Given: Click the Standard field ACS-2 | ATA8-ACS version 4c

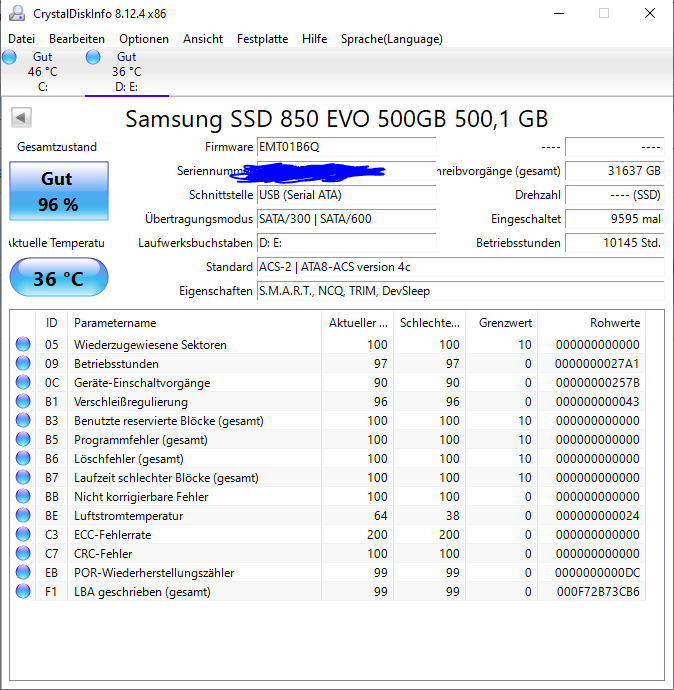Looking at the screenshot, I should (x=461, y=267).
